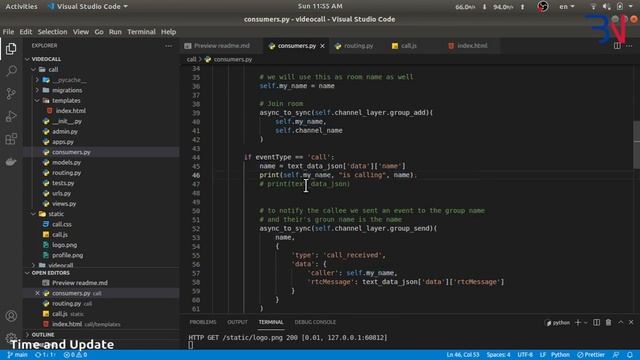Click consumers.py in the breadcrumb path
The width and height of the screenshot is (640, 360).
[x=233, y=60]
